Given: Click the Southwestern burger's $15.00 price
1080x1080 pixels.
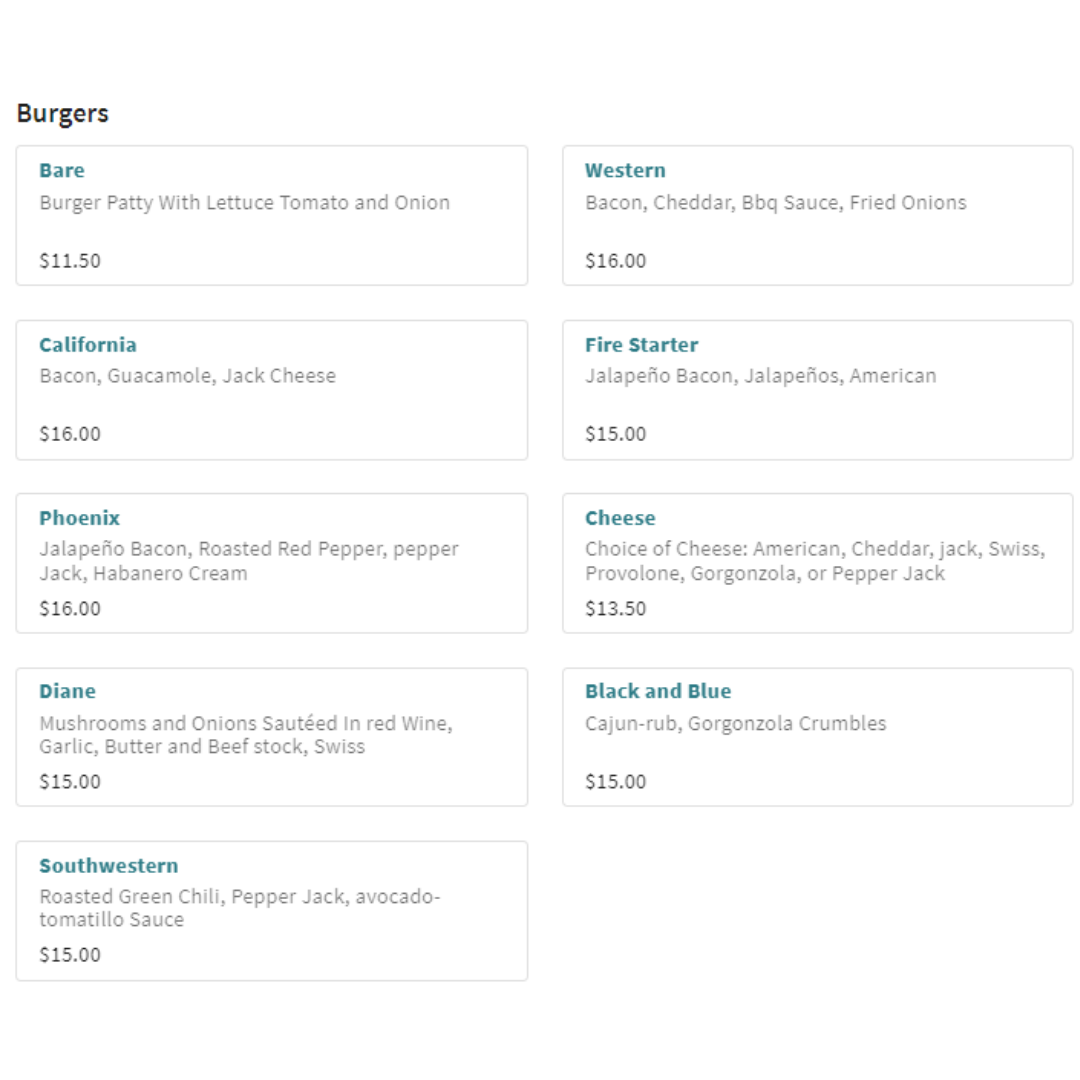Looking at the screenshot, I should pos(70,954).
